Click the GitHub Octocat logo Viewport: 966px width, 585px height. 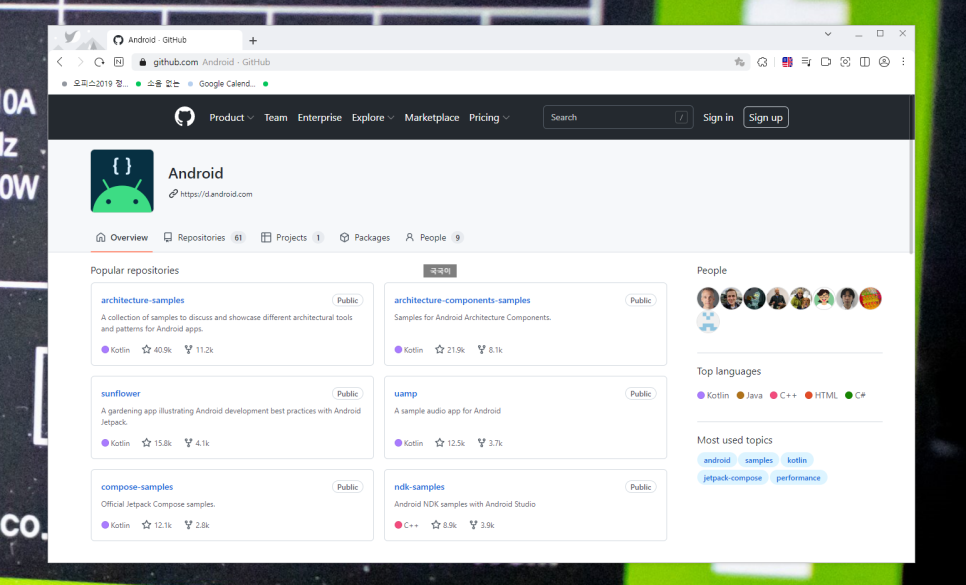pyautogui.click(x=184, y=117)
